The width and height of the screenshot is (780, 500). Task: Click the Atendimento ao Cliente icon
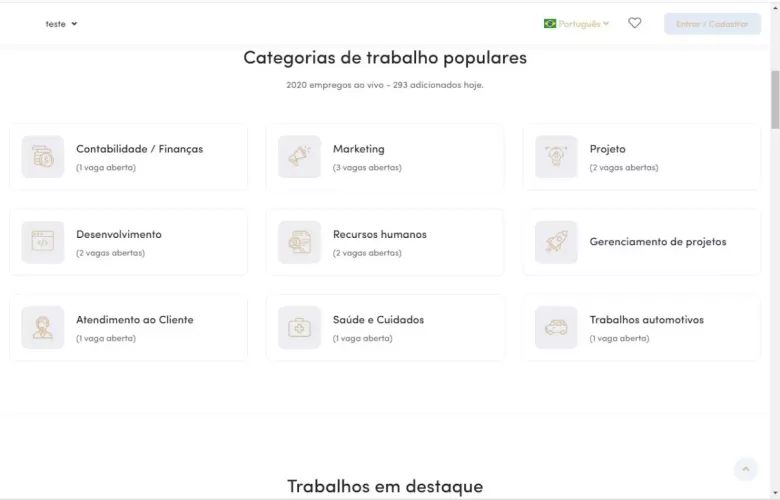click(42, 328)
